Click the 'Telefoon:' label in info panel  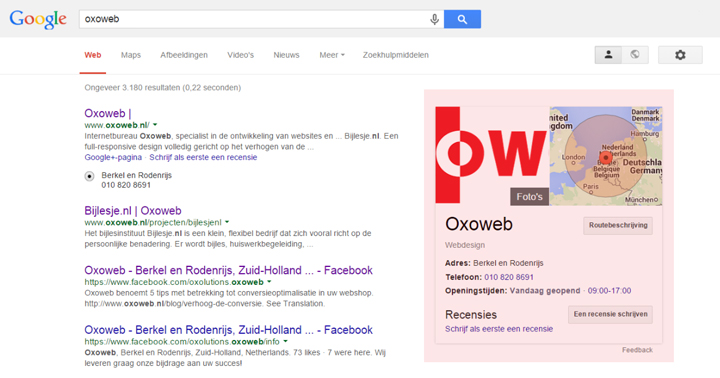click(463, 277)
